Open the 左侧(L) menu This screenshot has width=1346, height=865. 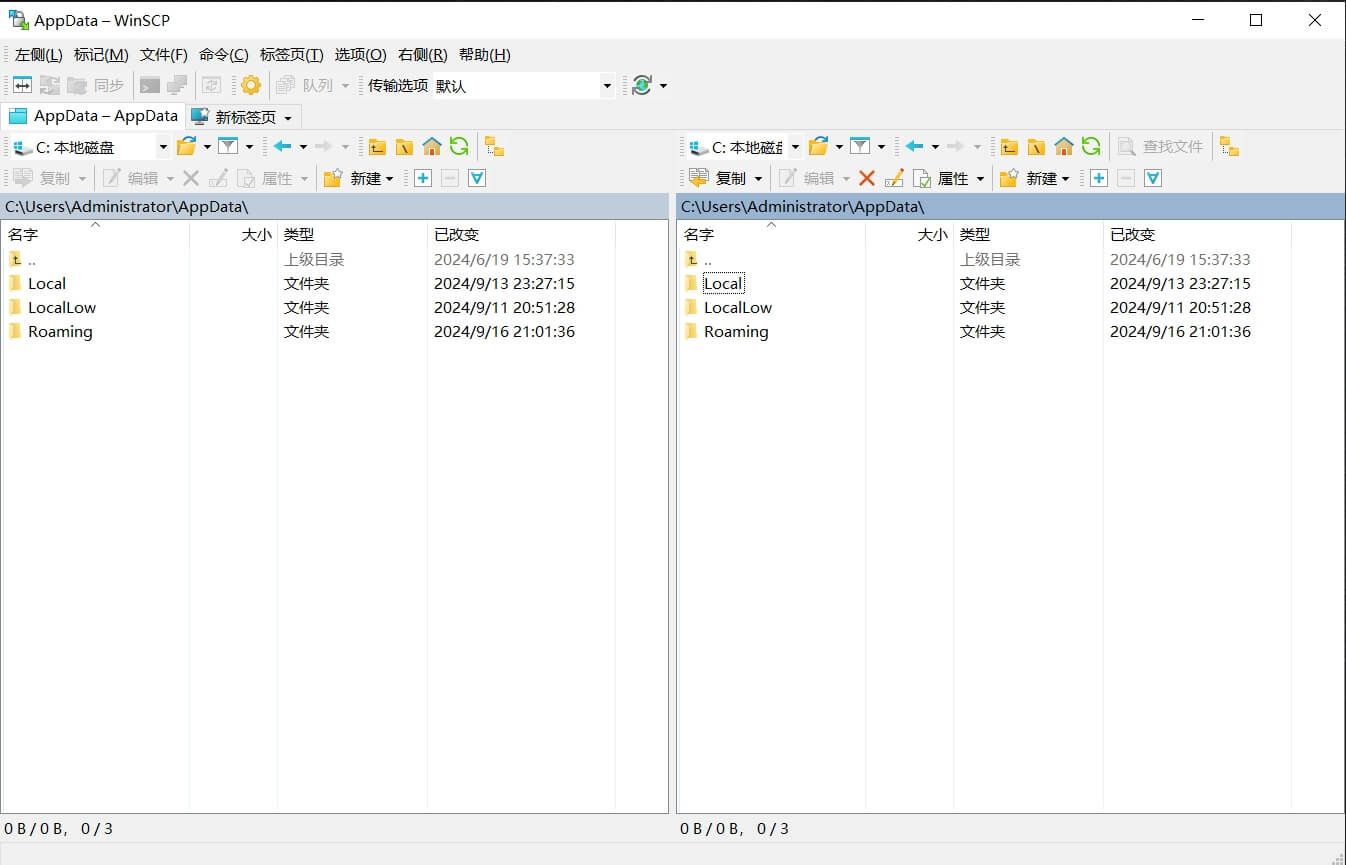(39, 55)
